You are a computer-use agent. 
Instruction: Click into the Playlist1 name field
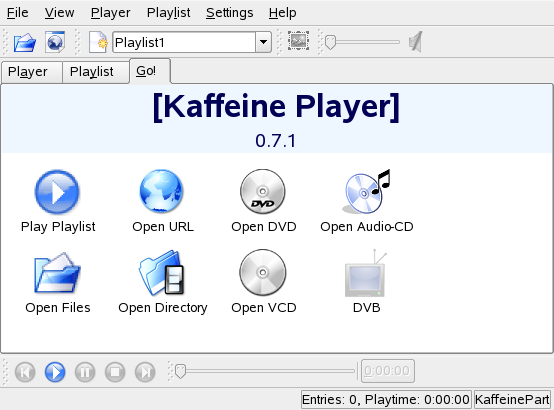click(184, 42)
